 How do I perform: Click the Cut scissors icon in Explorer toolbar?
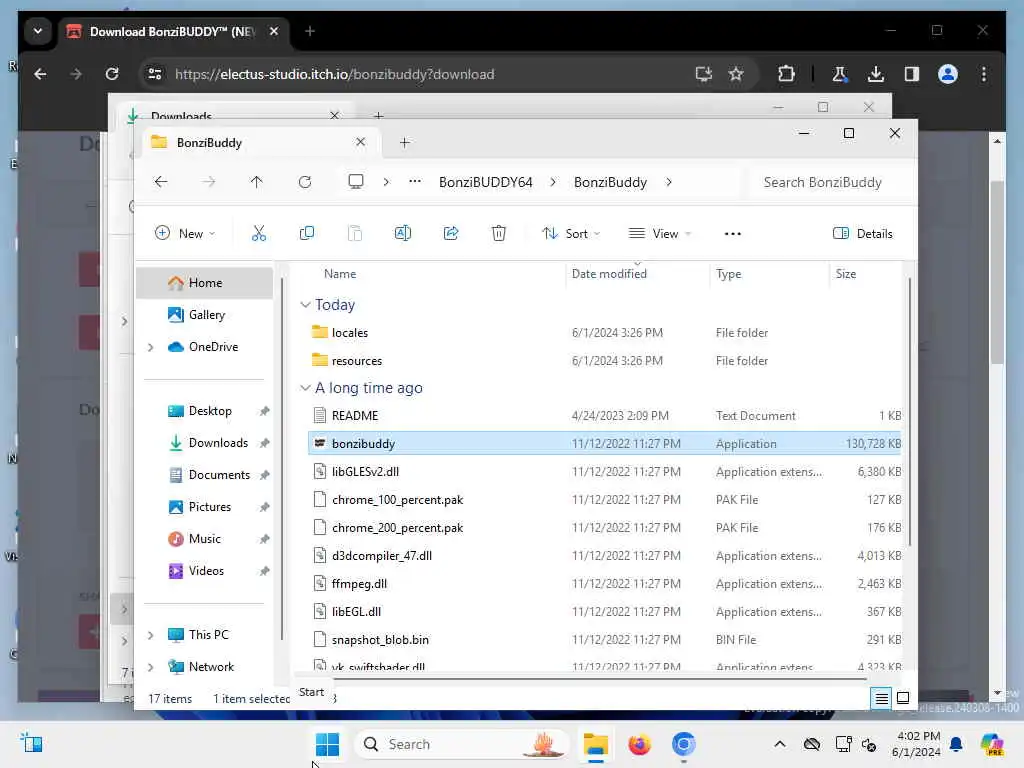click(259, 233)
